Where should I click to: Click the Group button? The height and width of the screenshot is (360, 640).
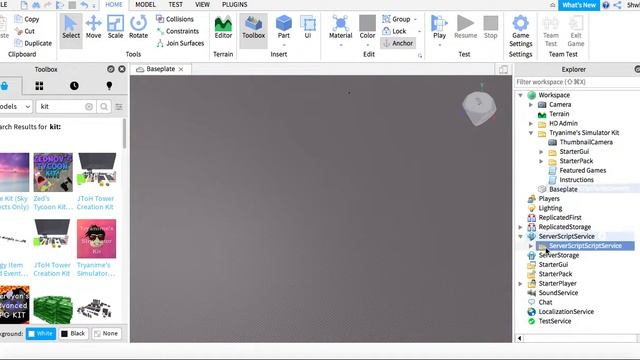pos(396,19)
